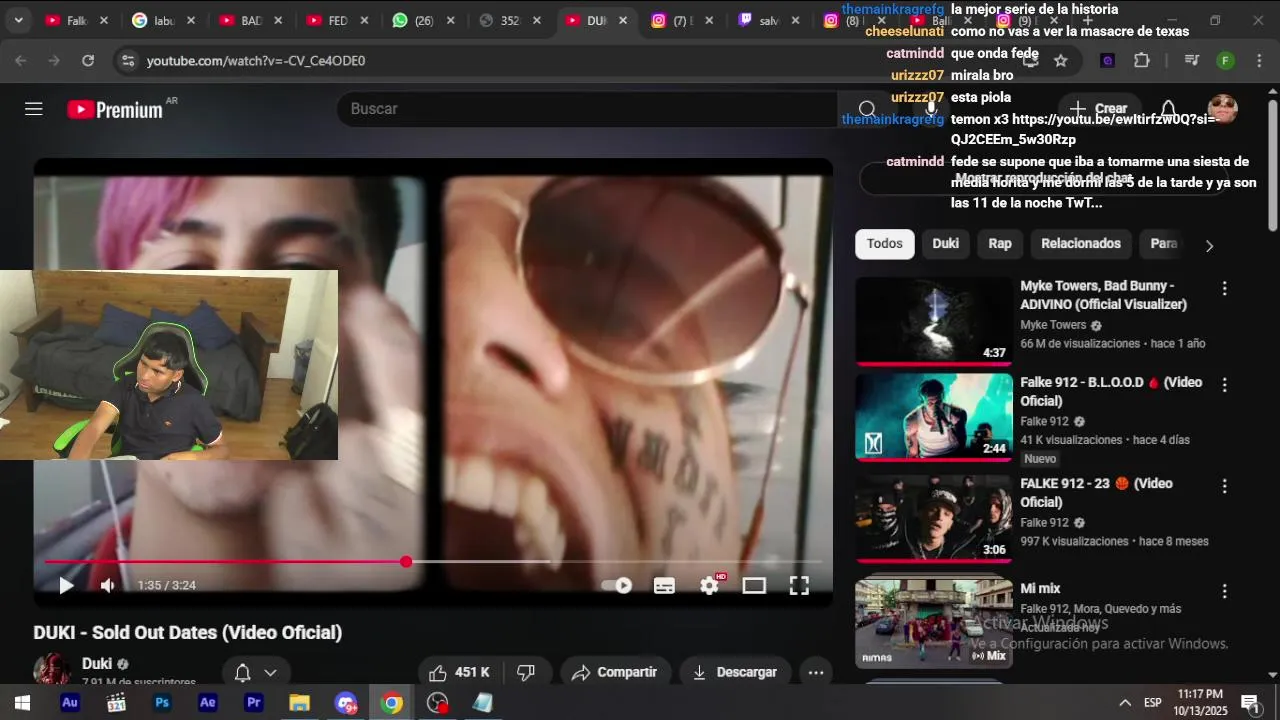Open the account avatar menu

(x=1222, y=109)
